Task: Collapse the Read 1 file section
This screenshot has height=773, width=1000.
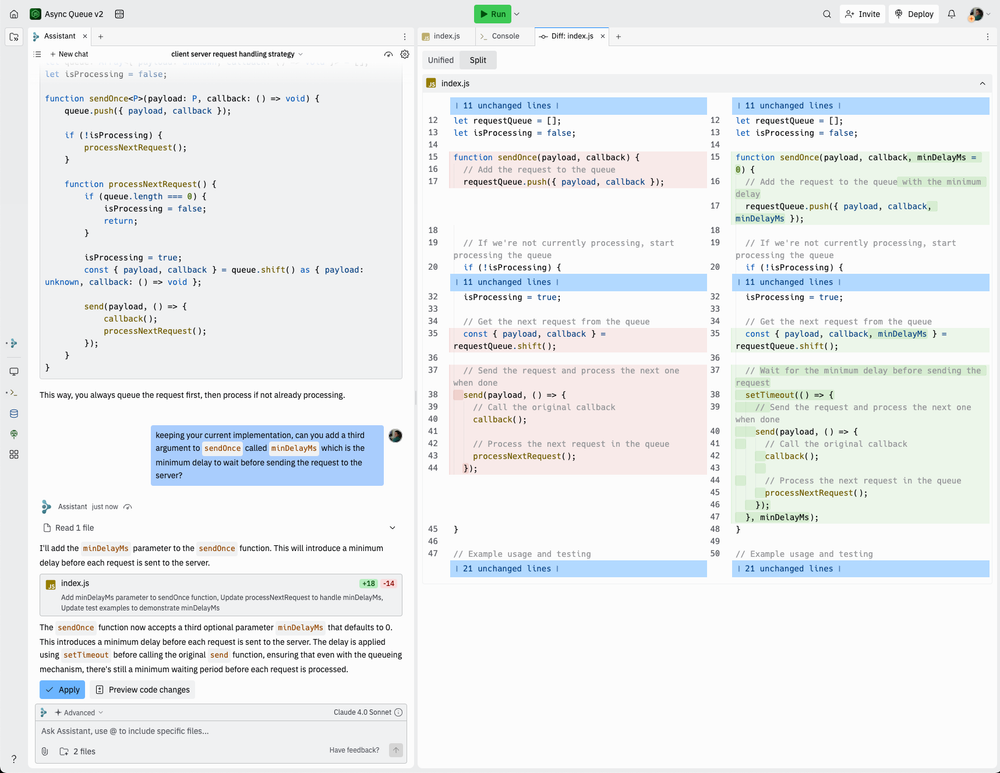Action: [x=392, y=527]
